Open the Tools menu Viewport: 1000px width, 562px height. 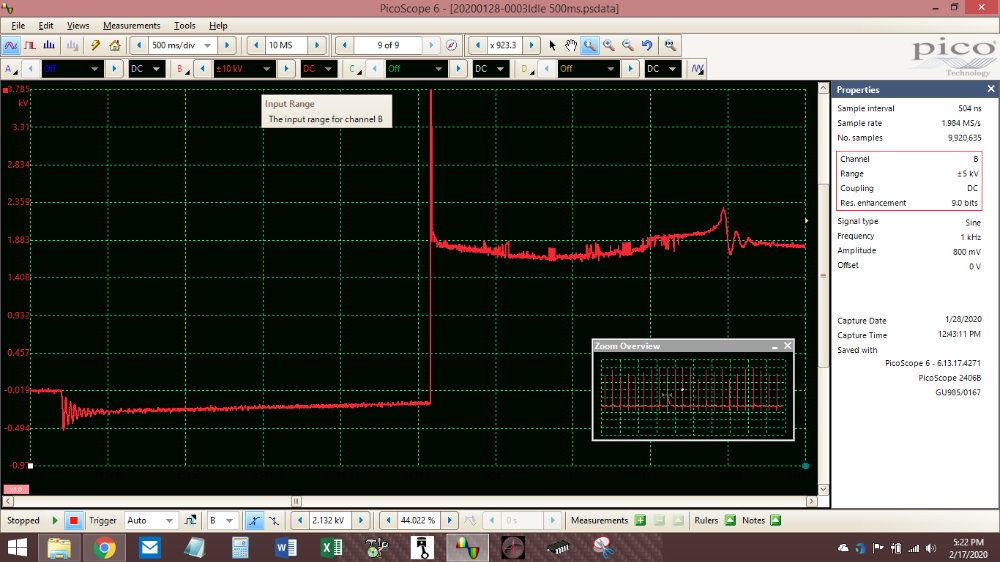pyautogui.click(x=184, y=26)
